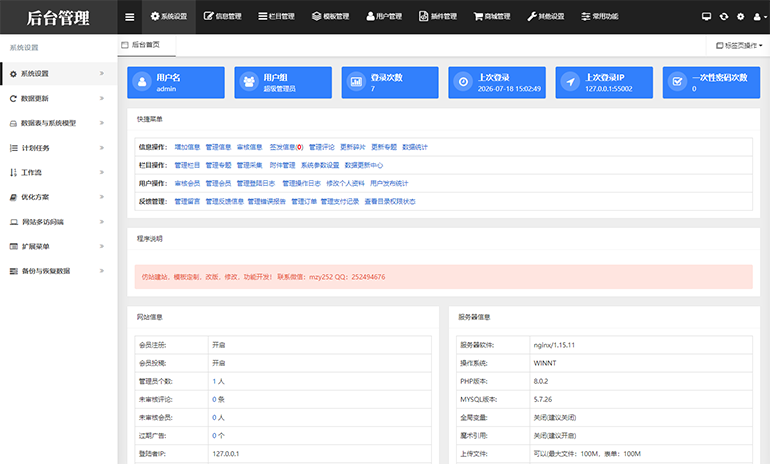Click the gear icon at top right
Viewport: 770px width, 464px height.
tap(741, 17)
